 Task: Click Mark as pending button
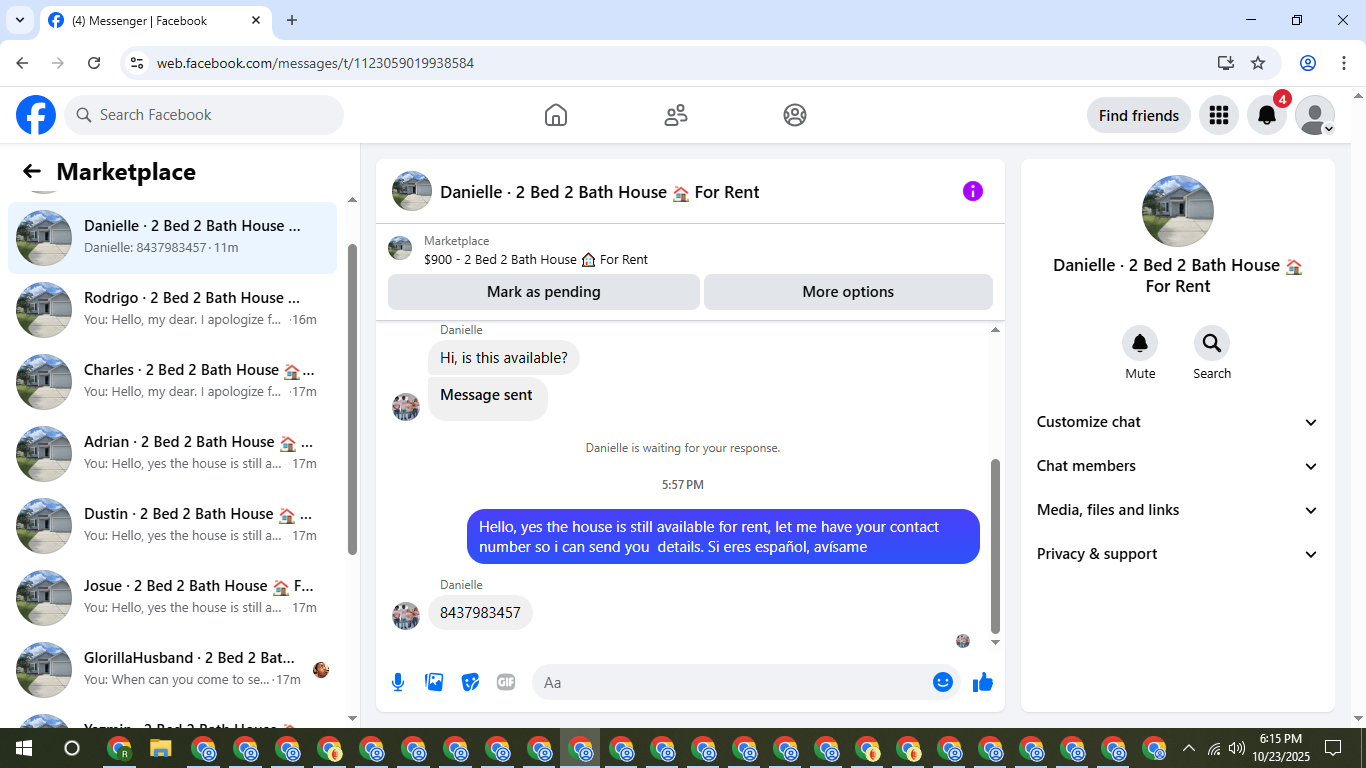coord(544,292)
